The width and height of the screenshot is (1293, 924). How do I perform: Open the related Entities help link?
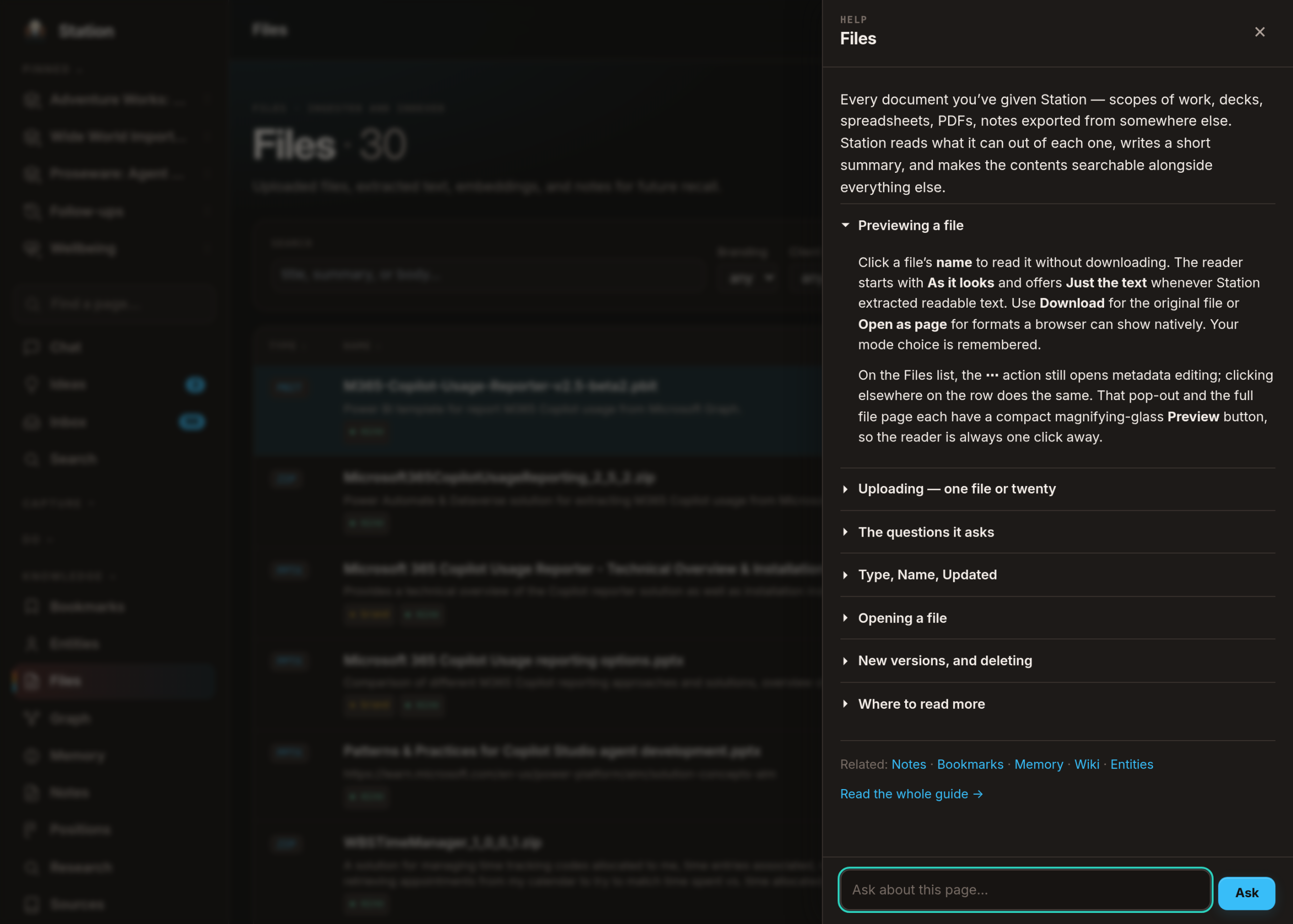coord(1131,764)
